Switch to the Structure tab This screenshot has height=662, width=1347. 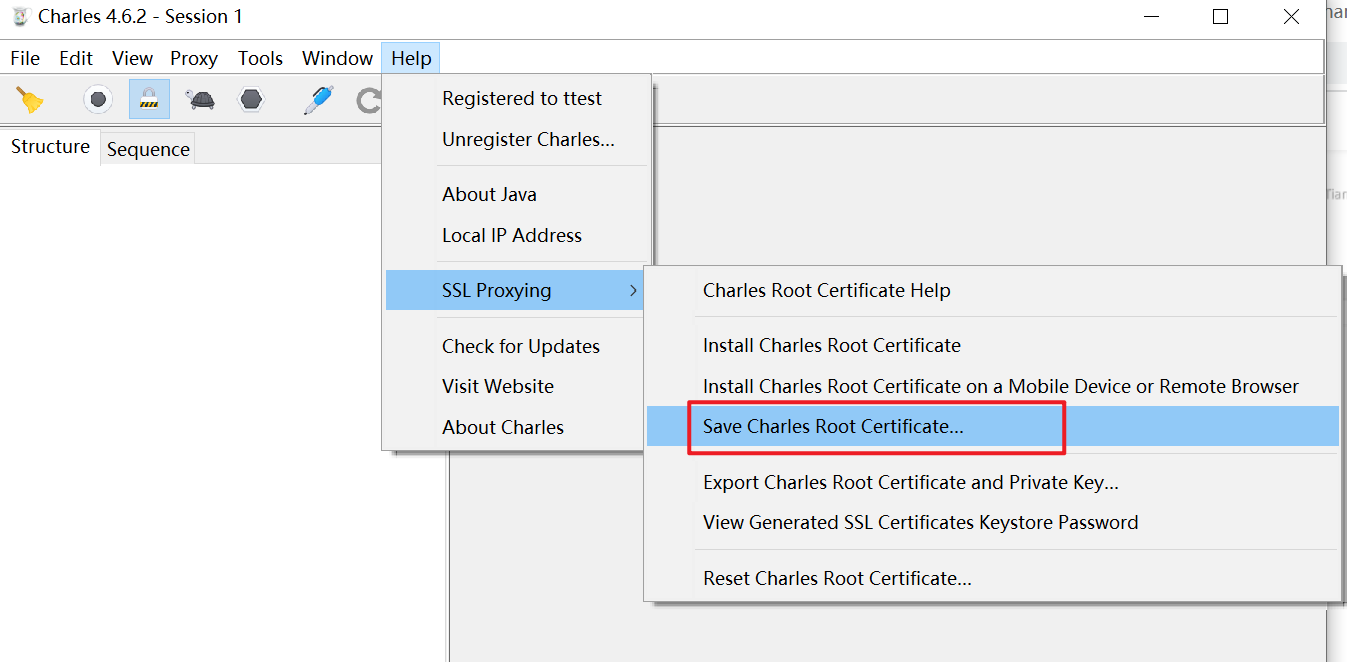pyautogui.click(x=50, y=146)
